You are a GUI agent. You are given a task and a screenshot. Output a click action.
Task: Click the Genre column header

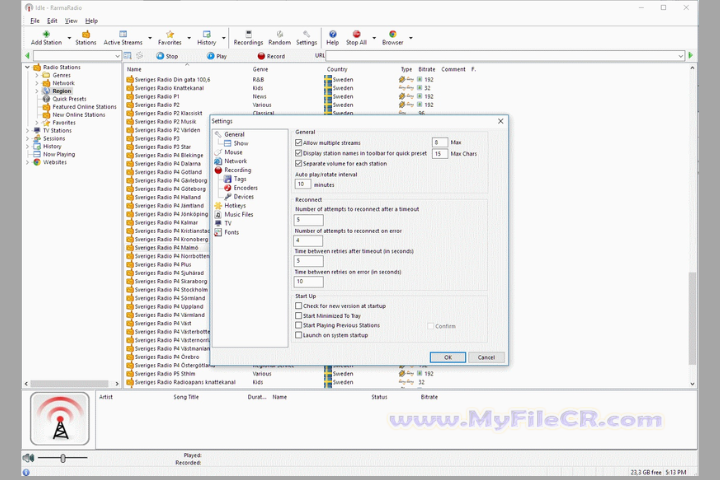260,69
